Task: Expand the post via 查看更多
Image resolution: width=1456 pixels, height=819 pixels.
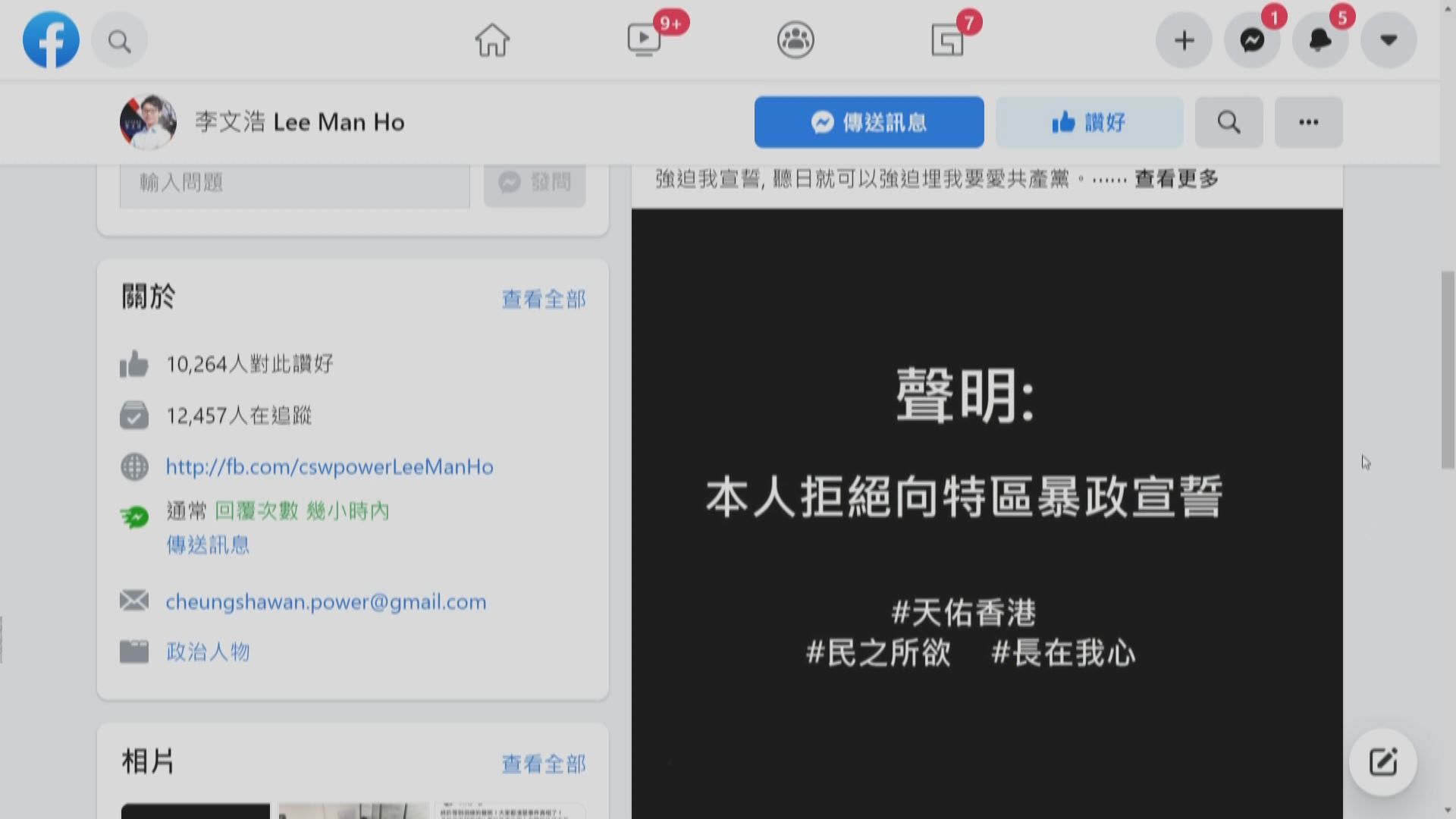Action: click(x=1175, y=178)
